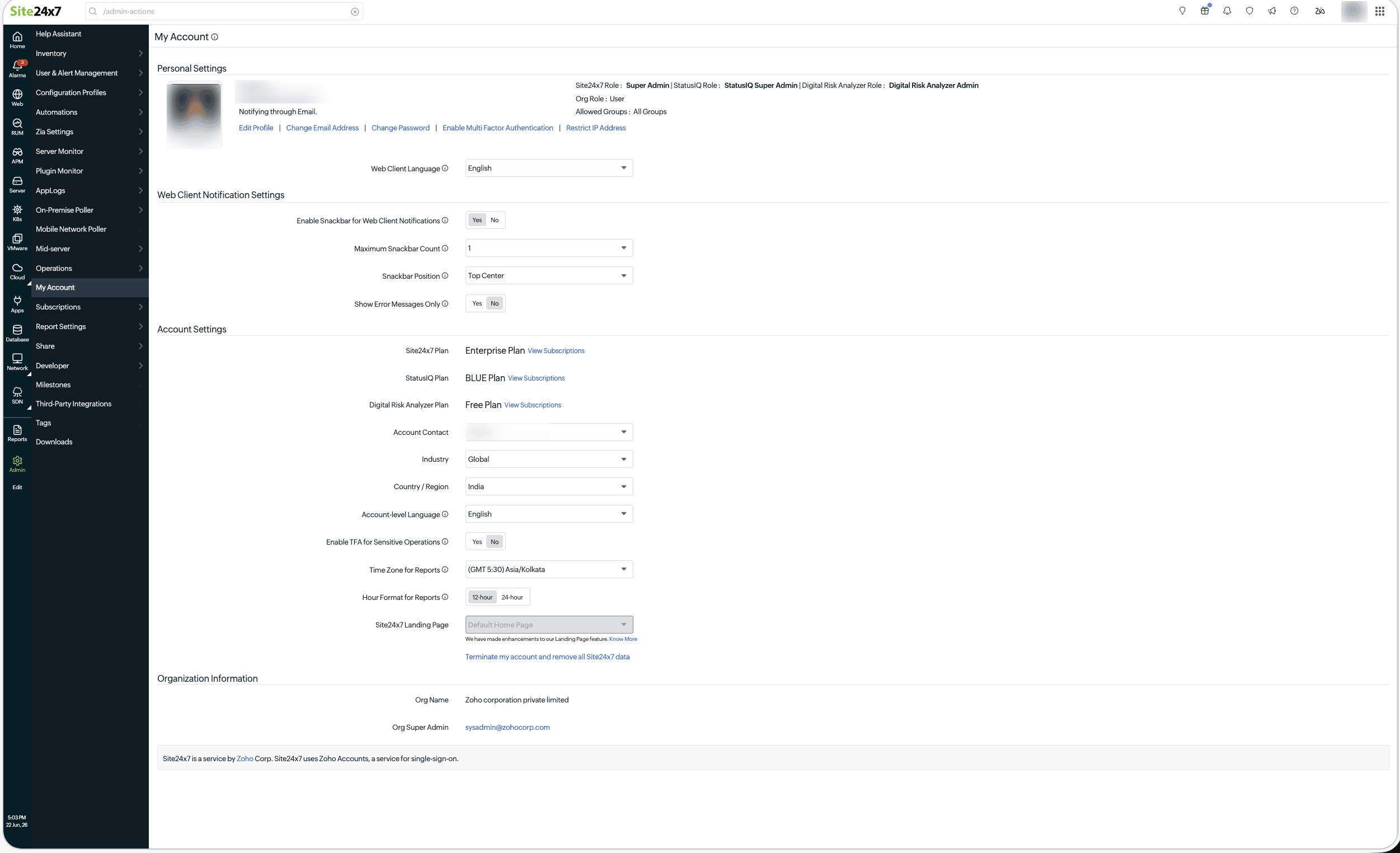This screenshot has height=853, width=1400.
Task: Click the info icon beside My Account title
Action: pyautogui.click(x=215, y=37)
